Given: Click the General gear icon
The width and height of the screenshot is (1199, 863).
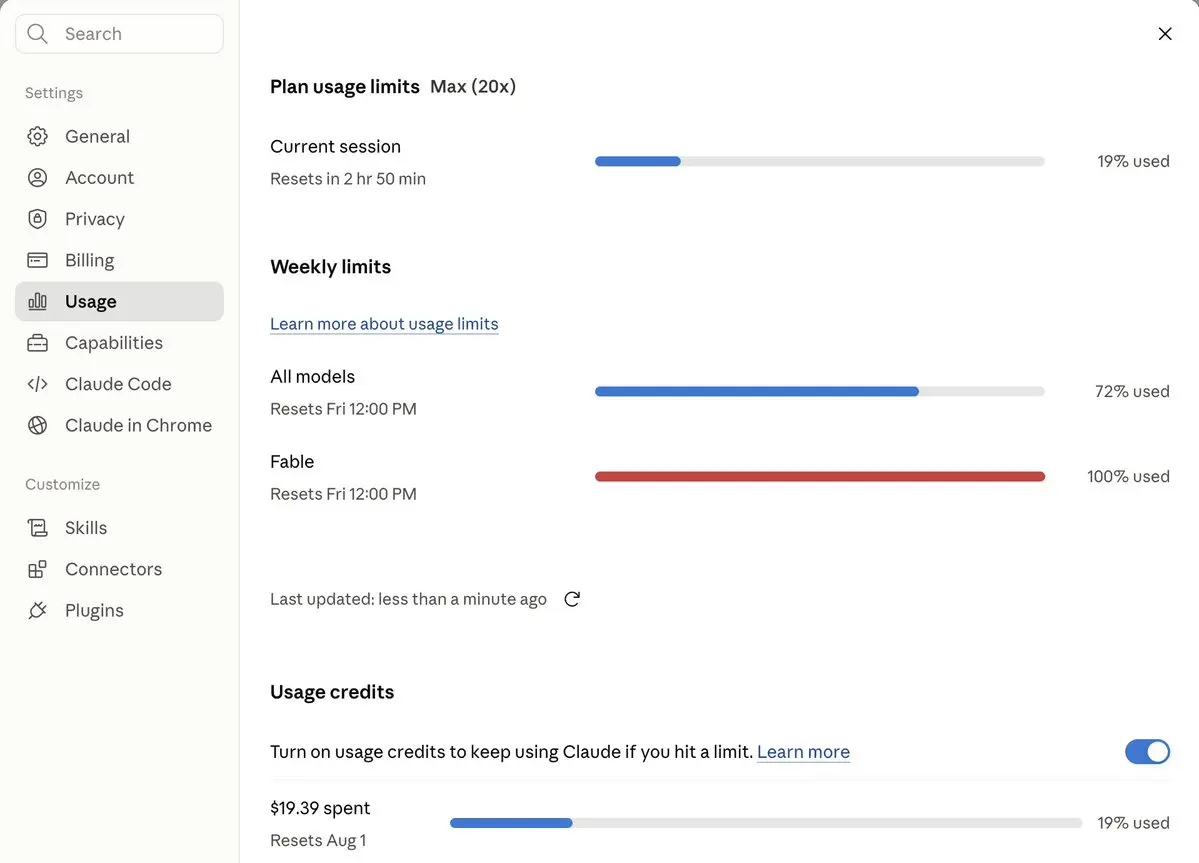Looking at the screenshot, I should (x=37, y=136).
